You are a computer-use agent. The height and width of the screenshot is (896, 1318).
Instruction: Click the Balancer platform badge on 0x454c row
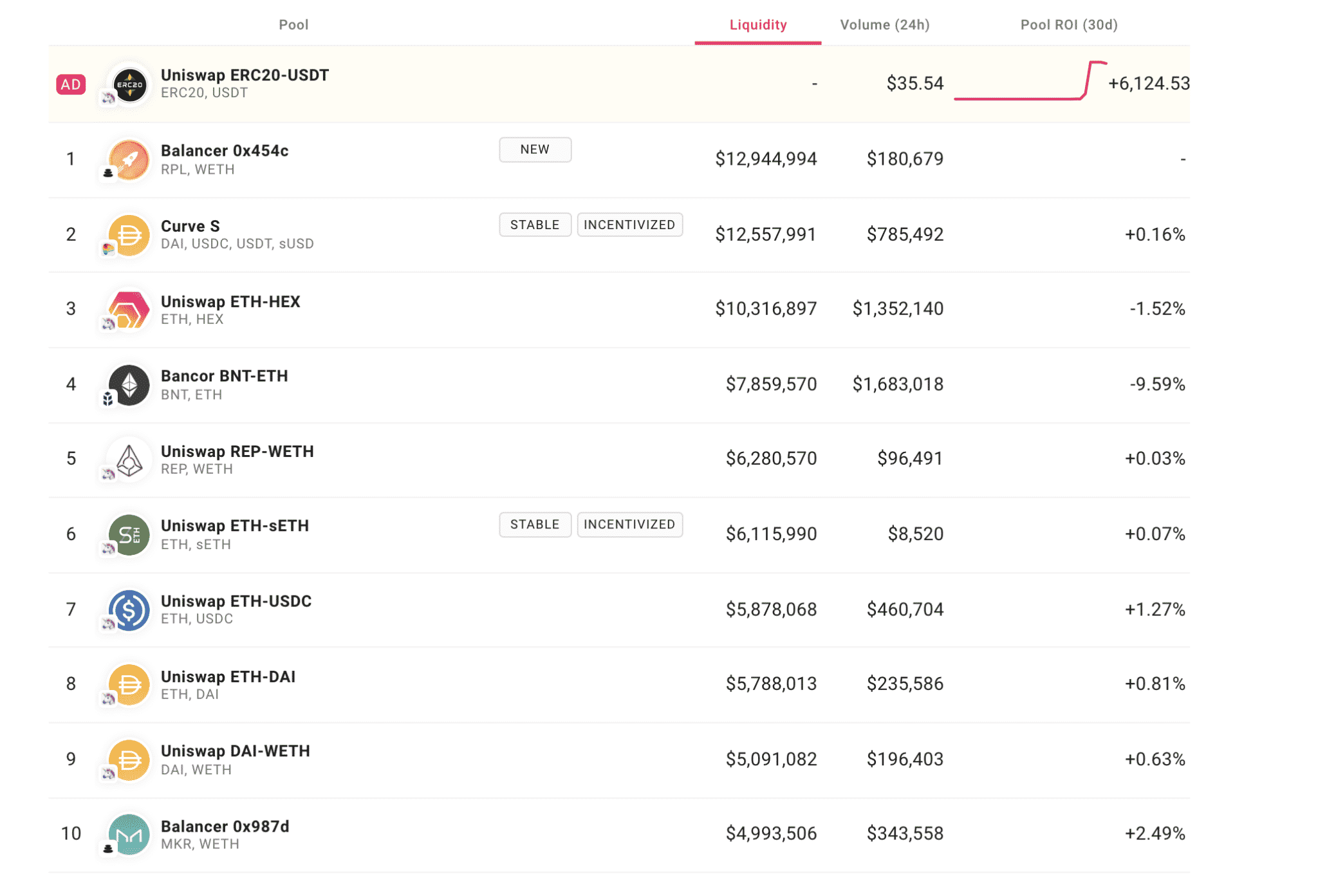tap(108, 173)
